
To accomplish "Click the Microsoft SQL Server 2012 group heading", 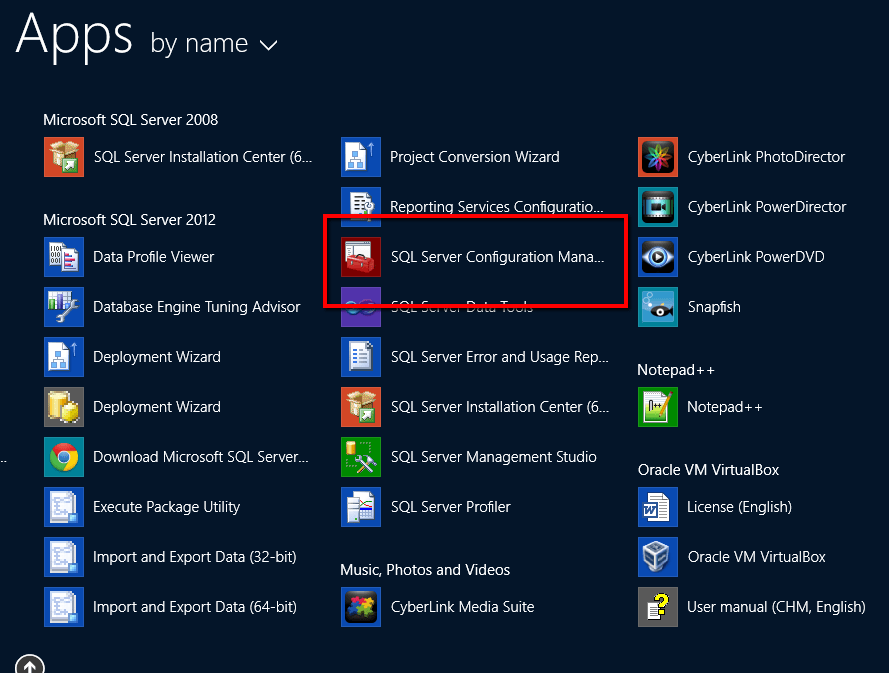I will tap(129, 219).
